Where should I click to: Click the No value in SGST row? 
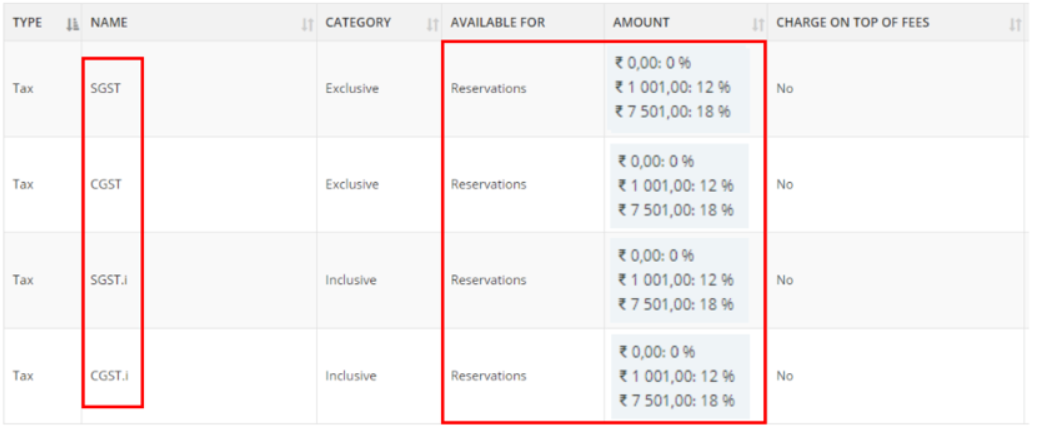[784, 88]
